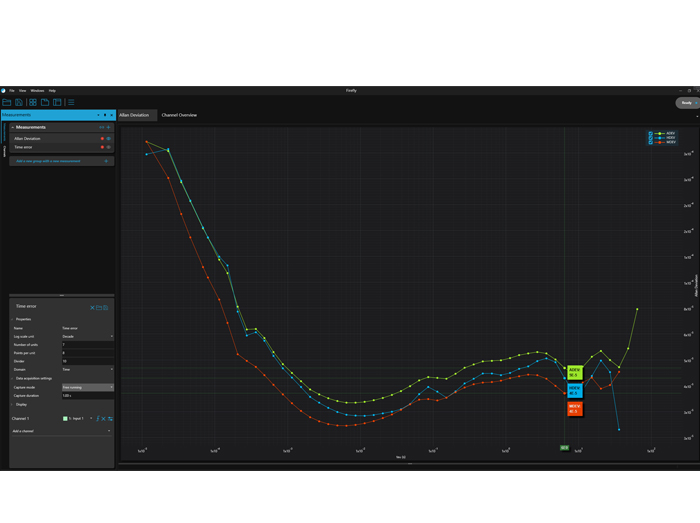Image resolution: width=700 pixels, height=523 pixels.
Task: Toggle the ADEV checkbox in the legend
Action: coord(651,133)
